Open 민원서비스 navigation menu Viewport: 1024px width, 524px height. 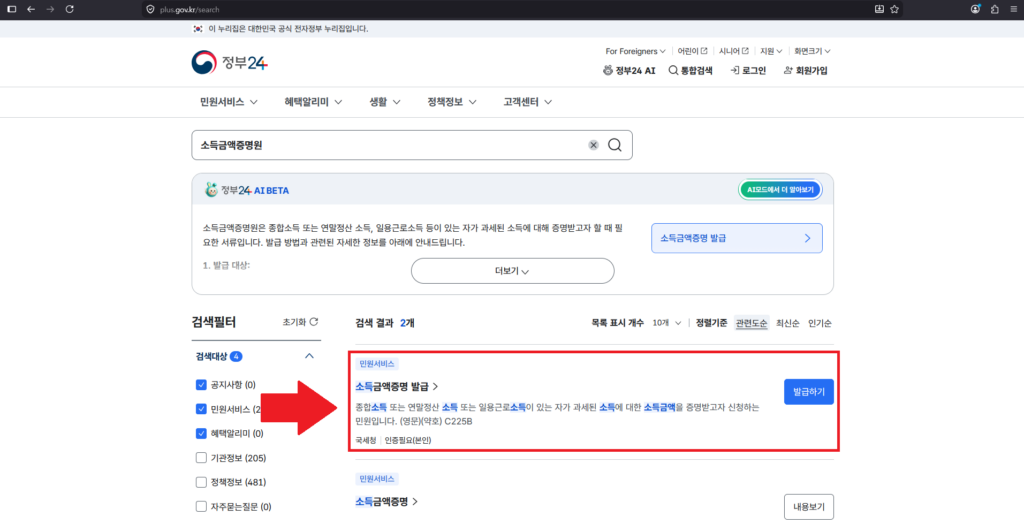coord(229,102)
